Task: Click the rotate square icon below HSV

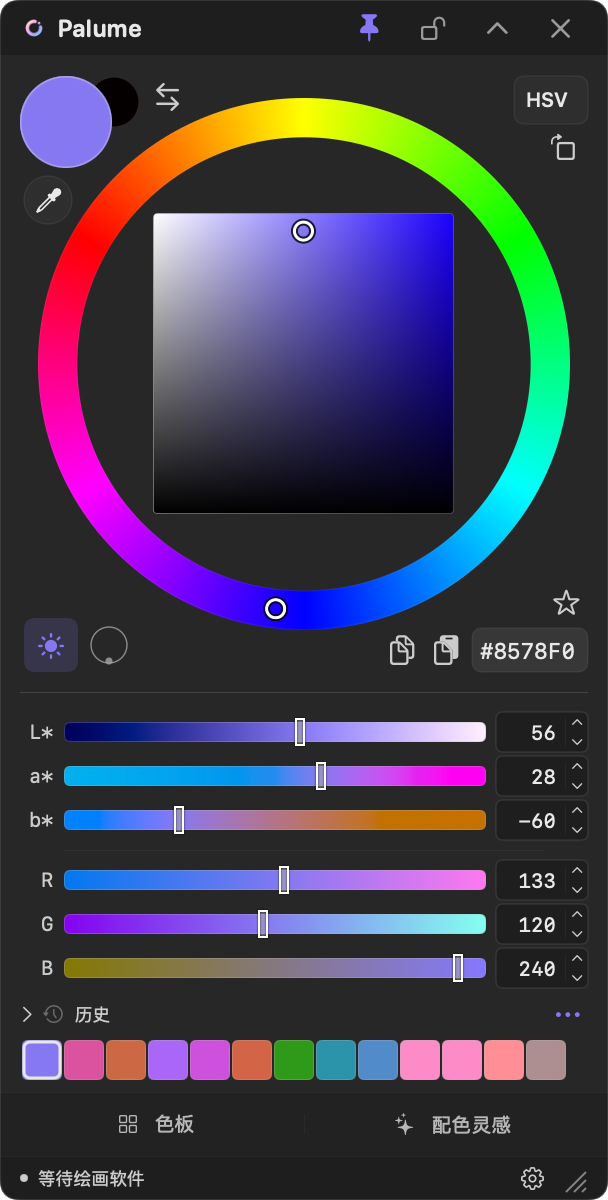Action: [x=563, y=148]
